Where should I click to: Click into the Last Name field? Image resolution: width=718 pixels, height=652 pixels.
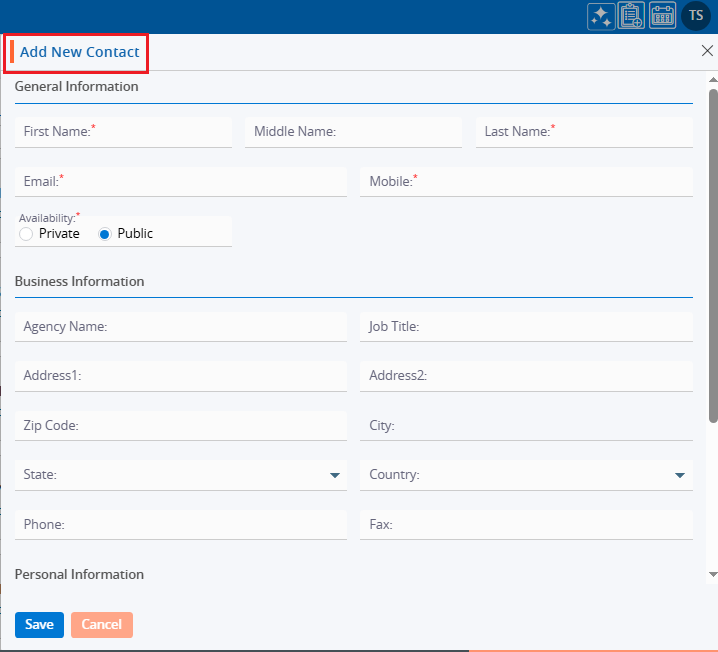(x=584, y=132)
